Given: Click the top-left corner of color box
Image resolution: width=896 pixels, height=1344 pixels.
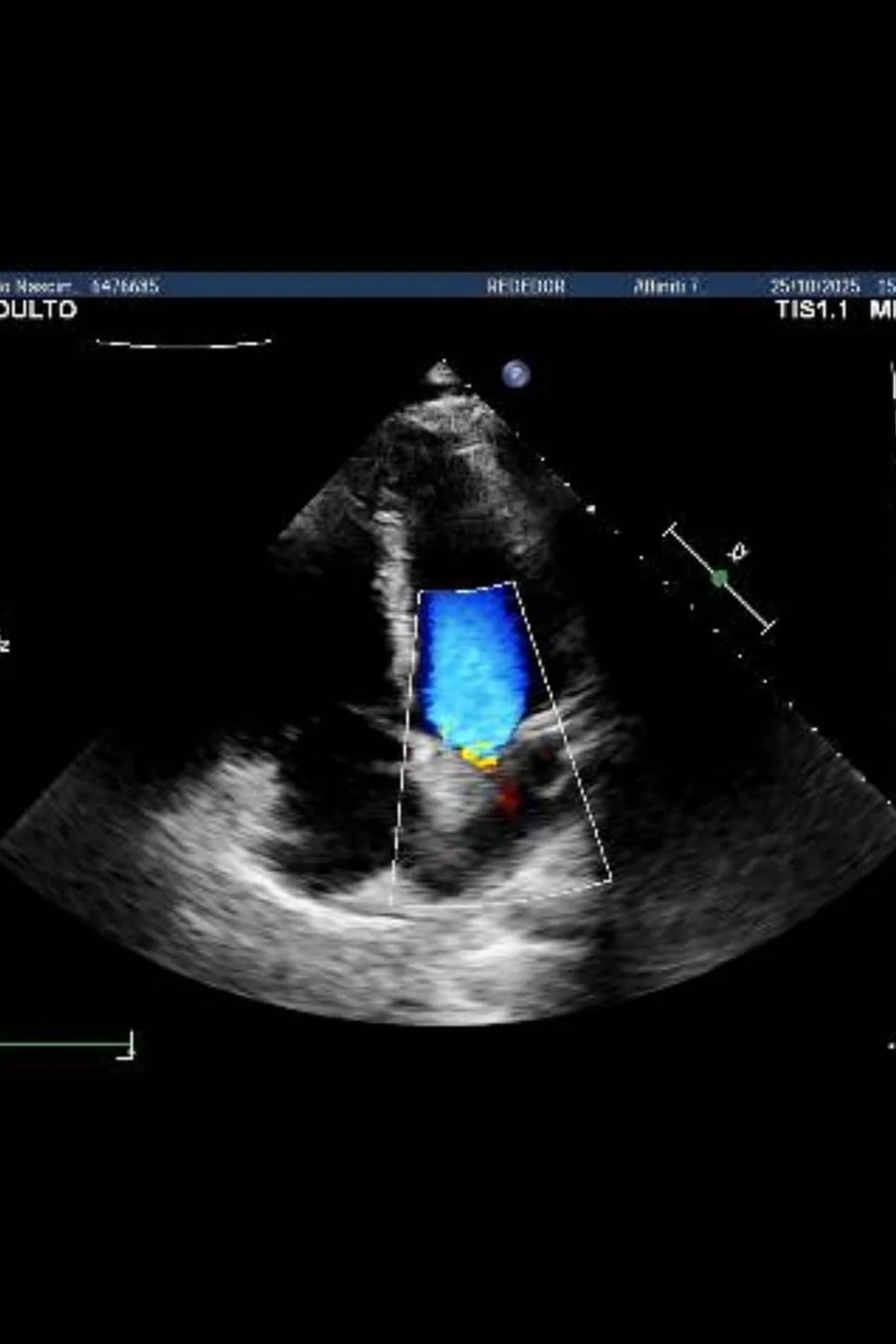Looking at the screenshot, I should pyautogui.click(x=420, y=593).
